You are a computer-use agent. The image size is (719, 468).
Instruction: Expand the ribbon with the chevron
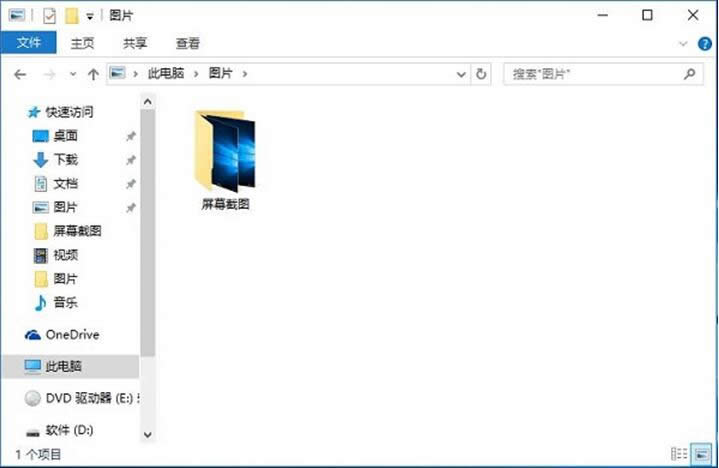(683, 44)
